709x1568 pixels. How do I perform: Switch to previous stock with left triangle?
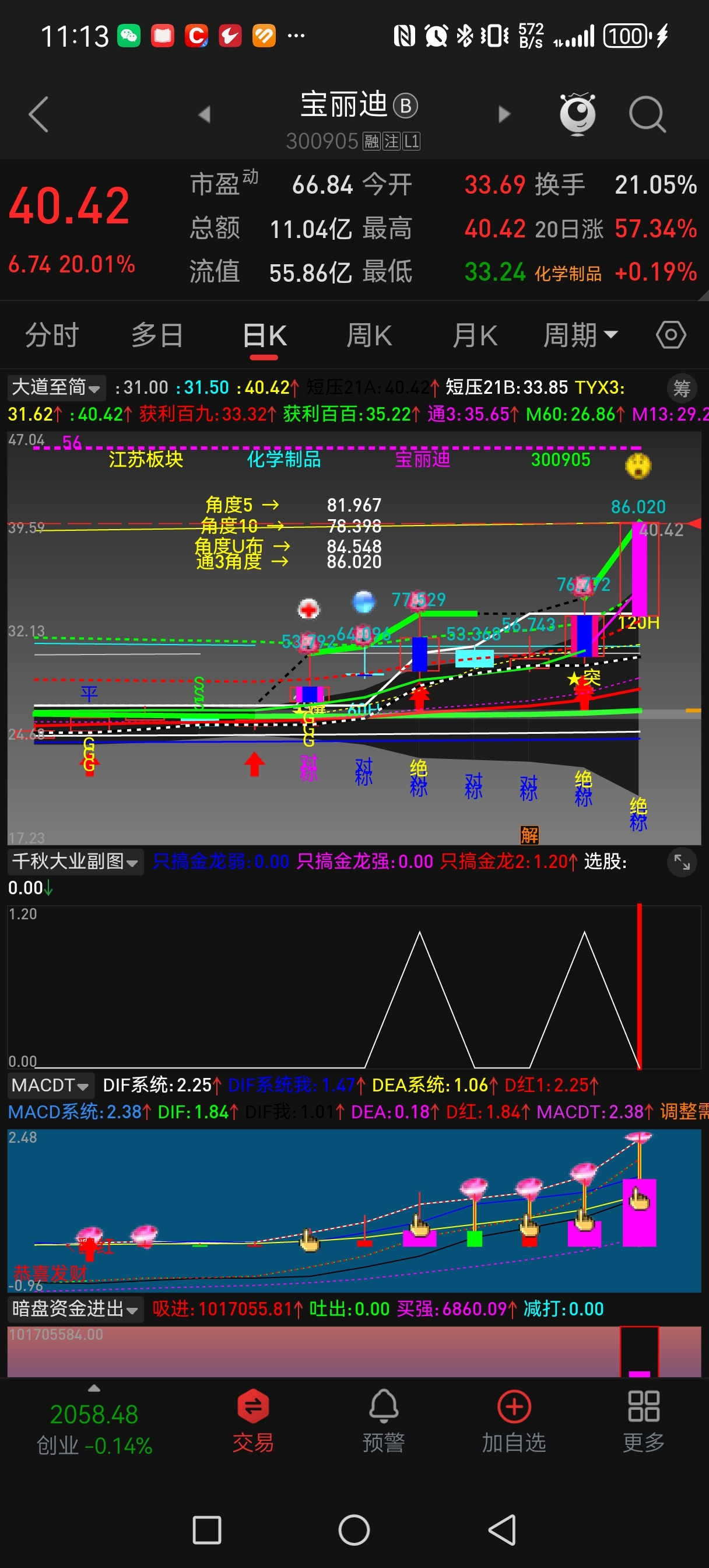coord(205,114)
